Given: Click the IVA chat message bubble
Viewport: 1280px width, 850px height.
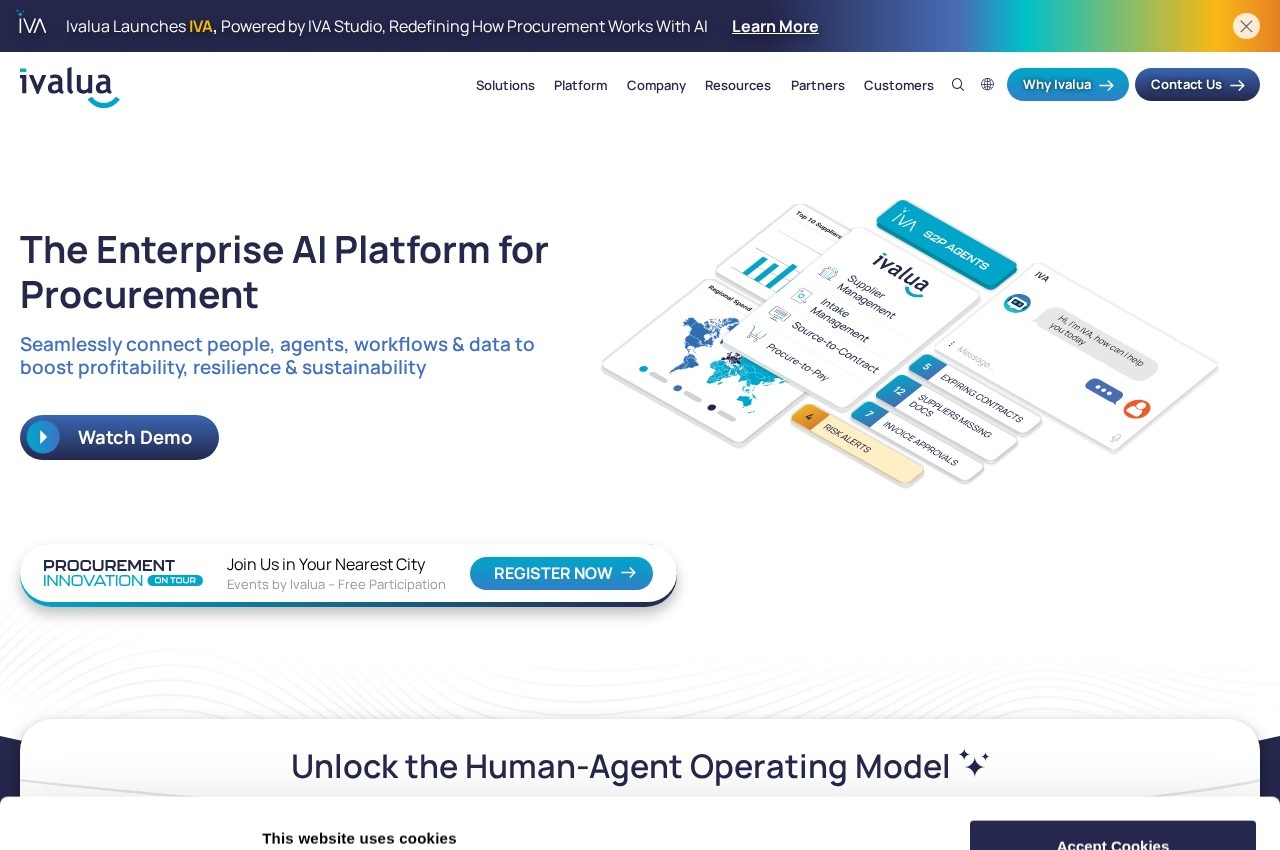Looking at the screenshot, I should point(1096,343).
